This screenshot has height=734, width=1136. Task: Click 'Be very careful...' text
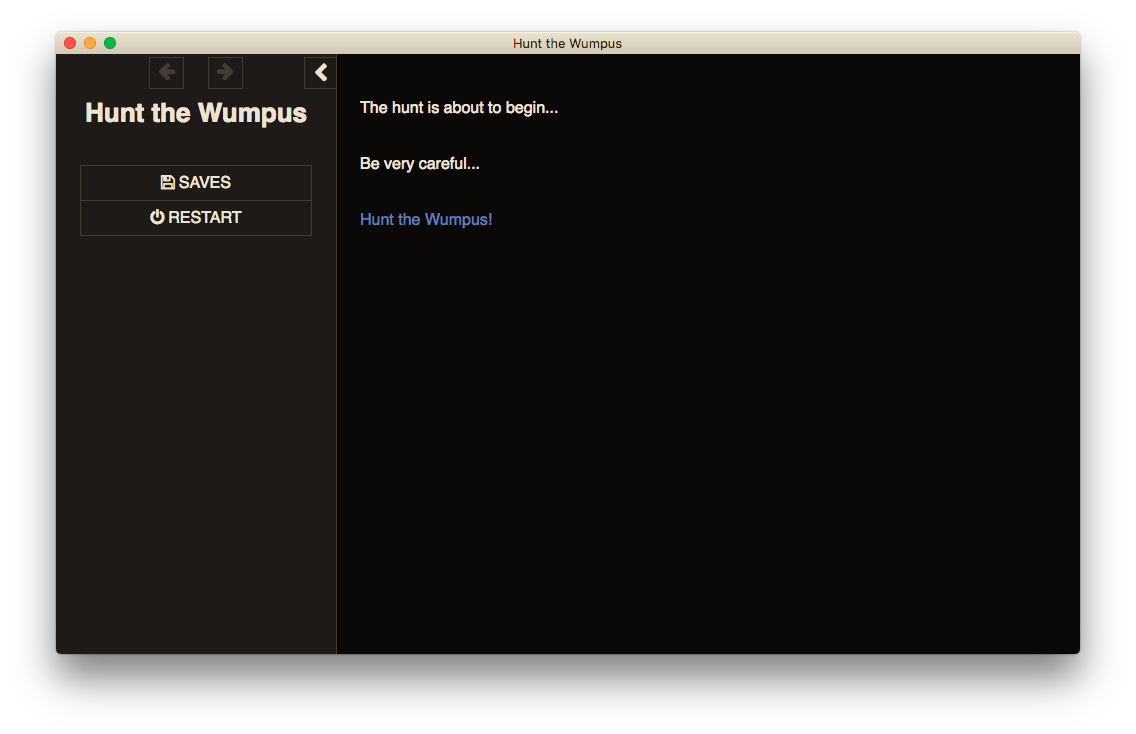point(419,164)
